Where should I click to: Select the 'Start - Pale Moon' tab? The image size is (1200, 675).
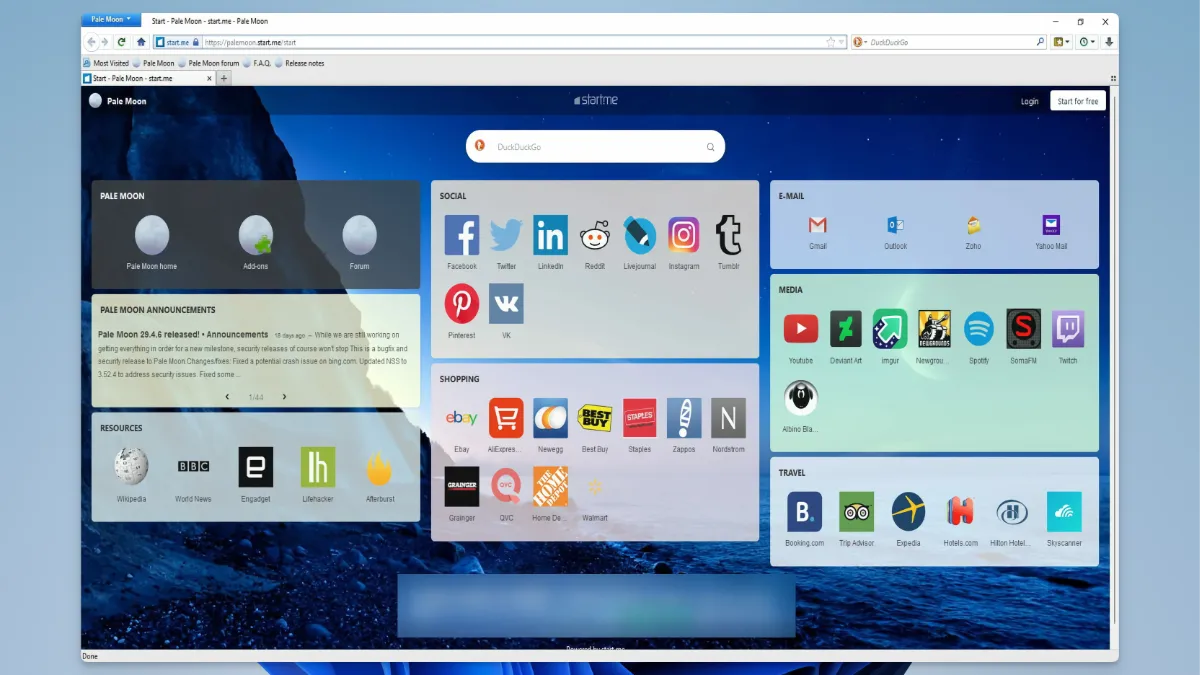coord(146,78)
